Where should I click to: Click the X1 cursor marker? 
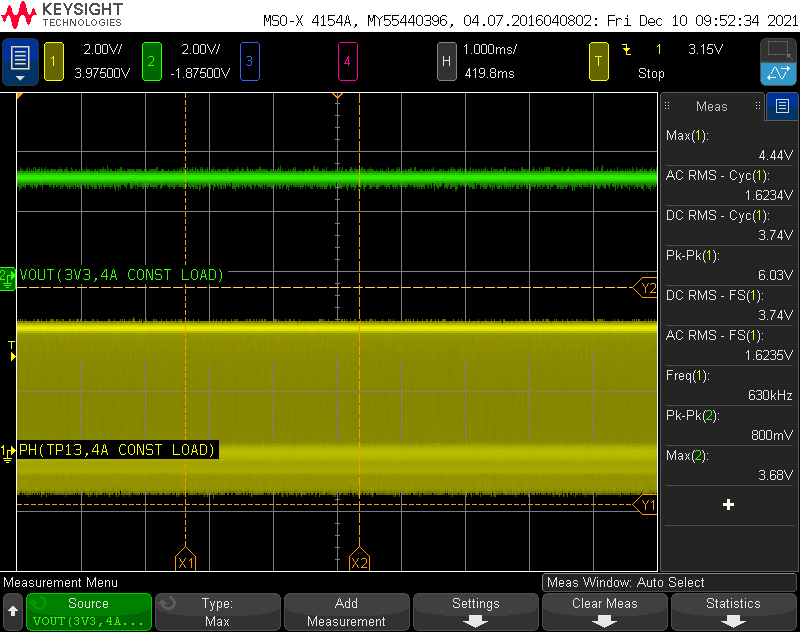pyautogui.click(x=185, y=560)
